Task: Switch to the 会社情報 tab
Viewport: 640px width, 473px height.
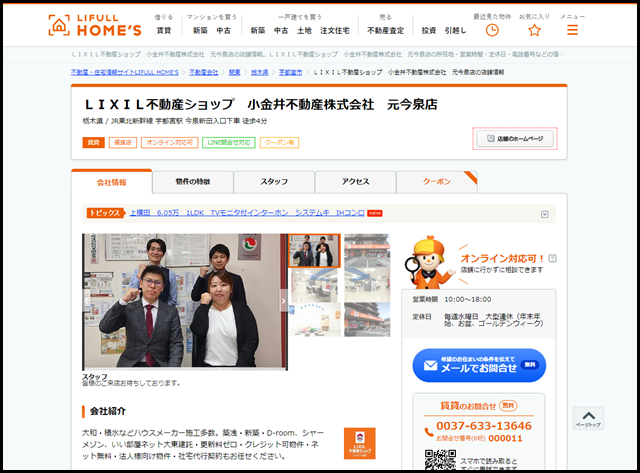Action: coord(111,182)
